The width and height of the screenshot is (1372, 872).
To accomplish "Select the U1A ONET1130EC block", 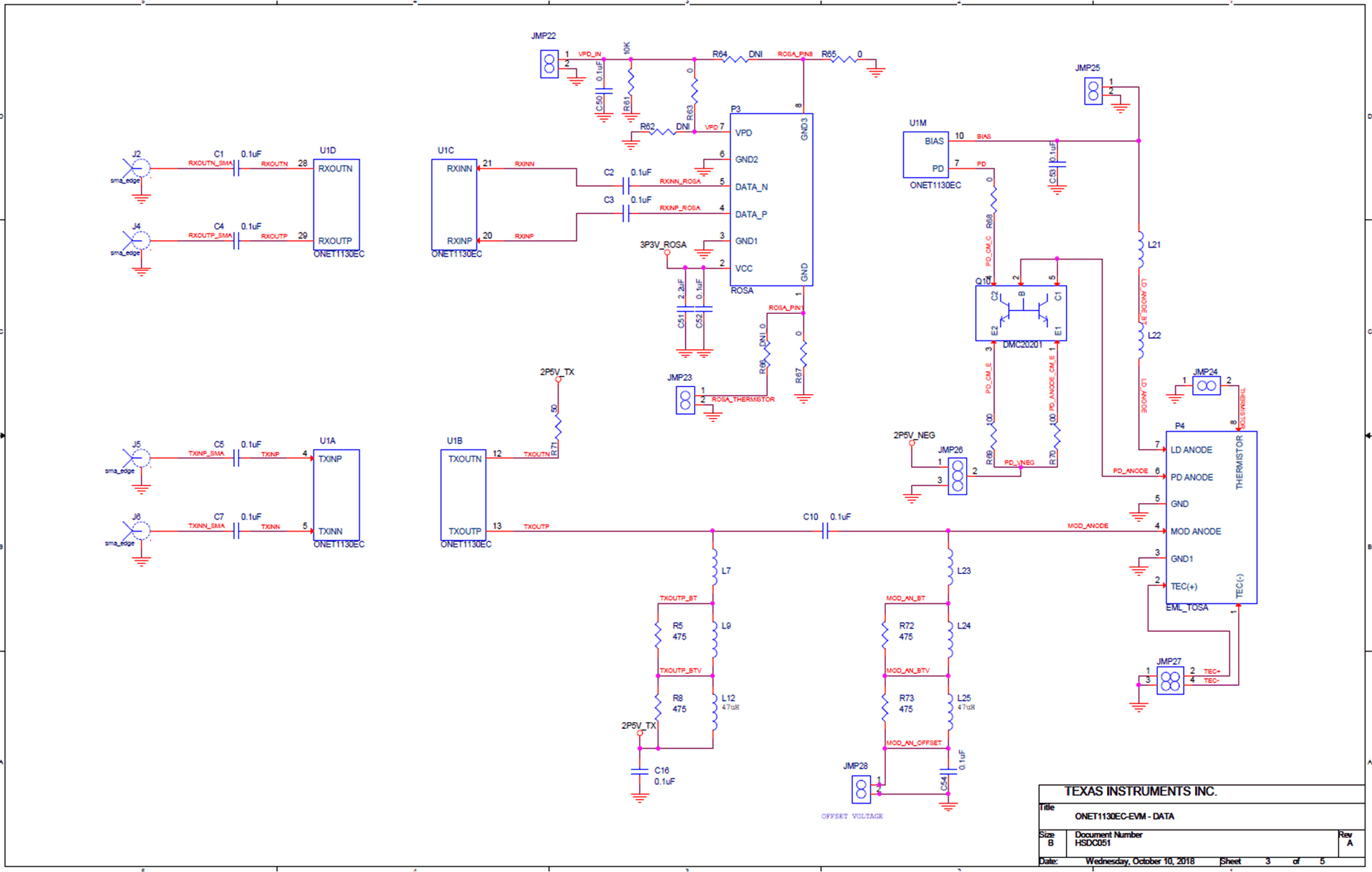I will 337,495.
